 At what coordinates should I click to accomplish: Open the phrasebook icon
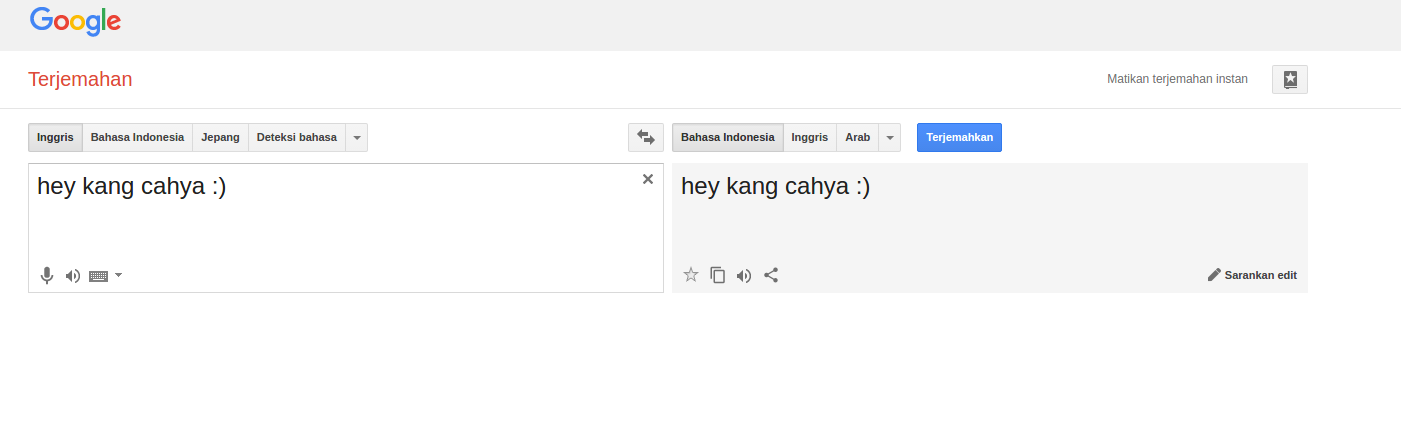(x=1289, y=80)
